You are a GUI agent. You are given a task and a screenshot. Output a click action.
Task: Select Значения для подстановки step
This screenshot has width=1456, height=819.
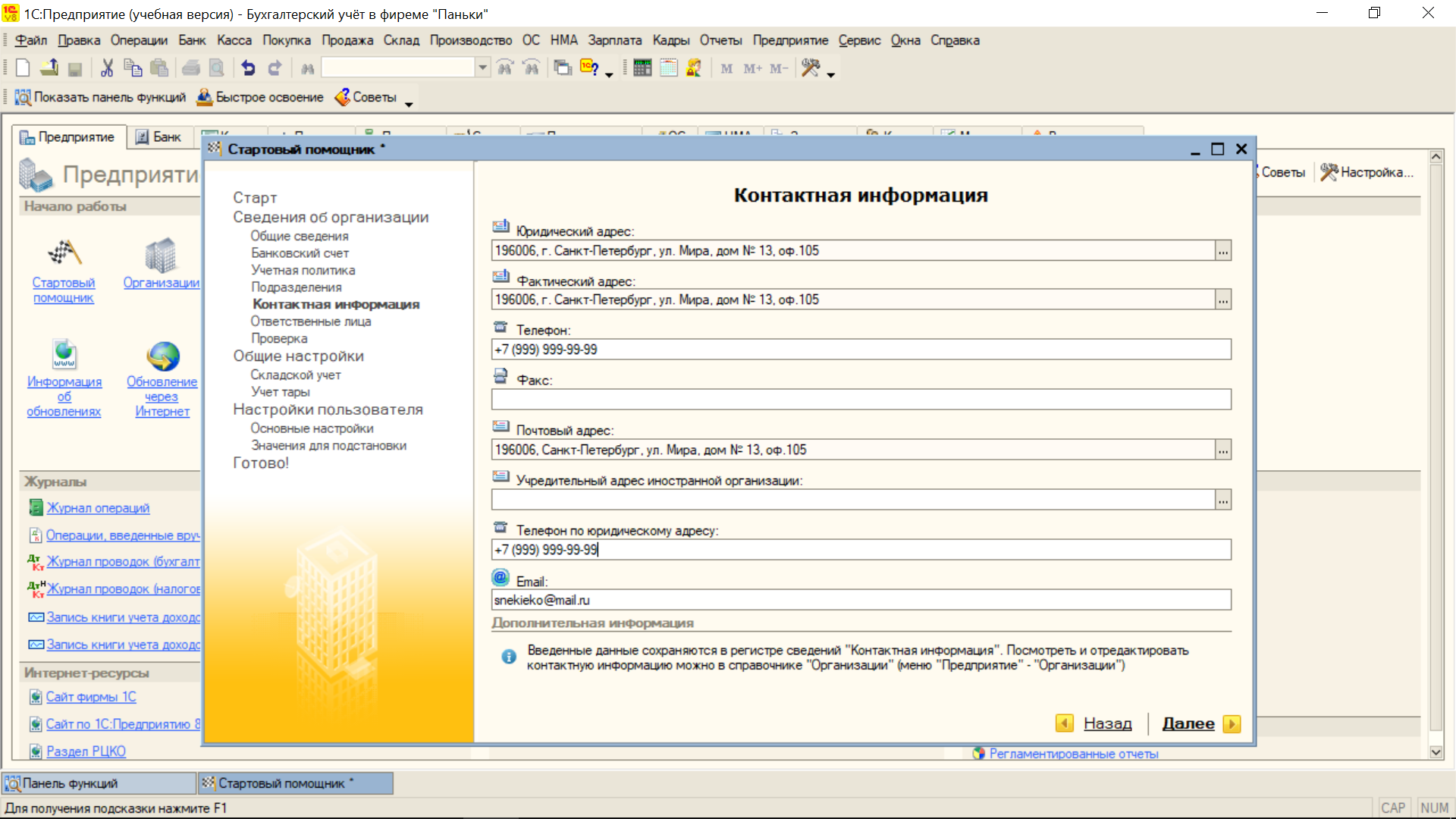328,446
